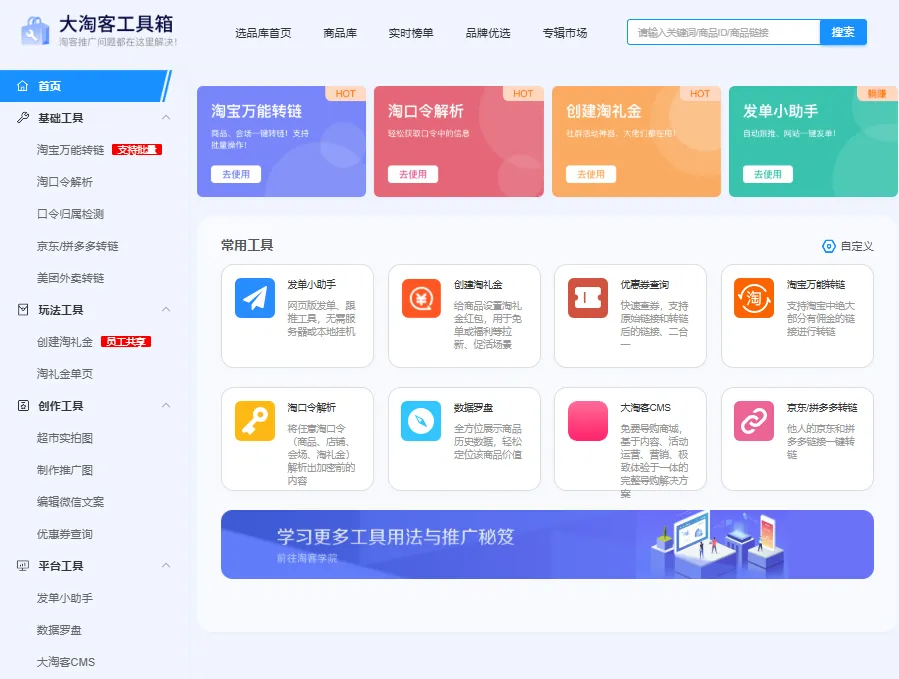
Task: Open the pink 大淘客CMS icon
Action: pos(588,421)
